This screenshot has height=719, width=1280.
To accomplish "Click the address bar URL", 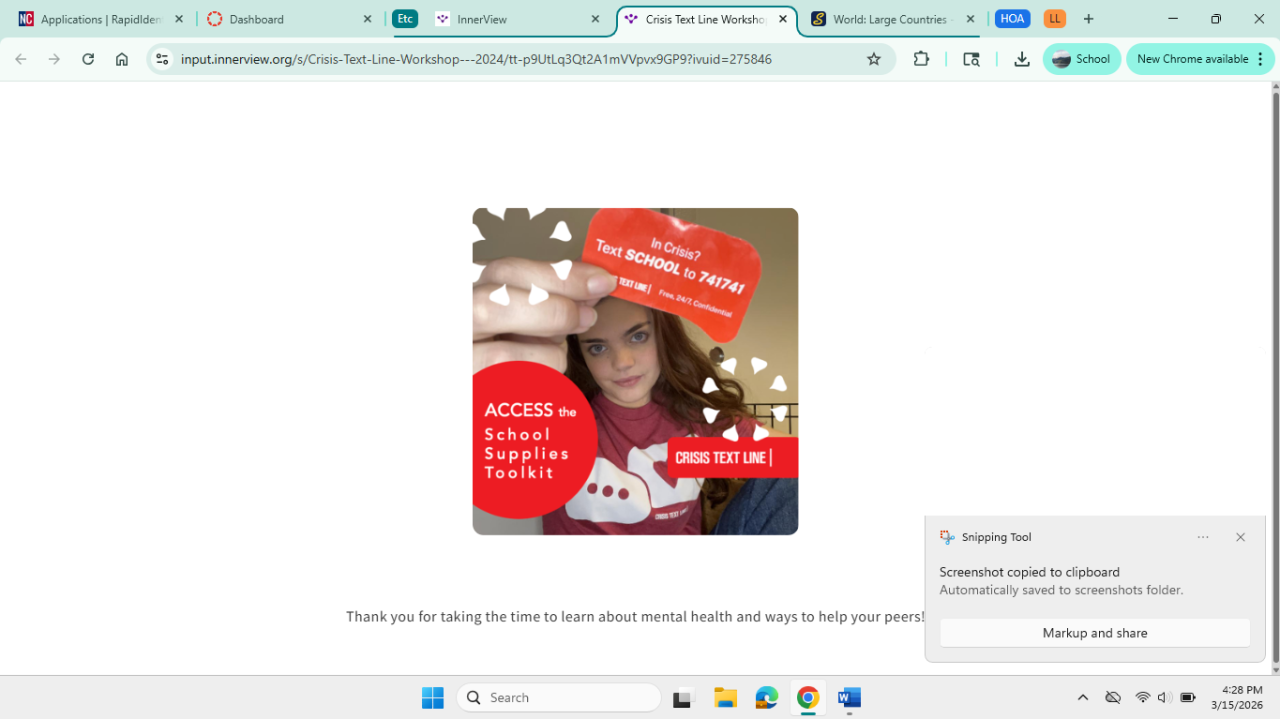I will (x=476, y=59).
